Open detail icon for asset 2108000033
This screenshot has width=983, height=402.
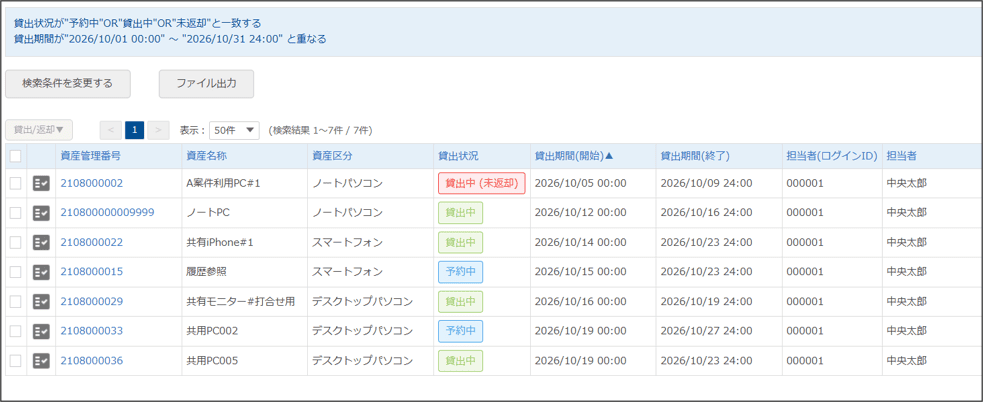point(41,331)
